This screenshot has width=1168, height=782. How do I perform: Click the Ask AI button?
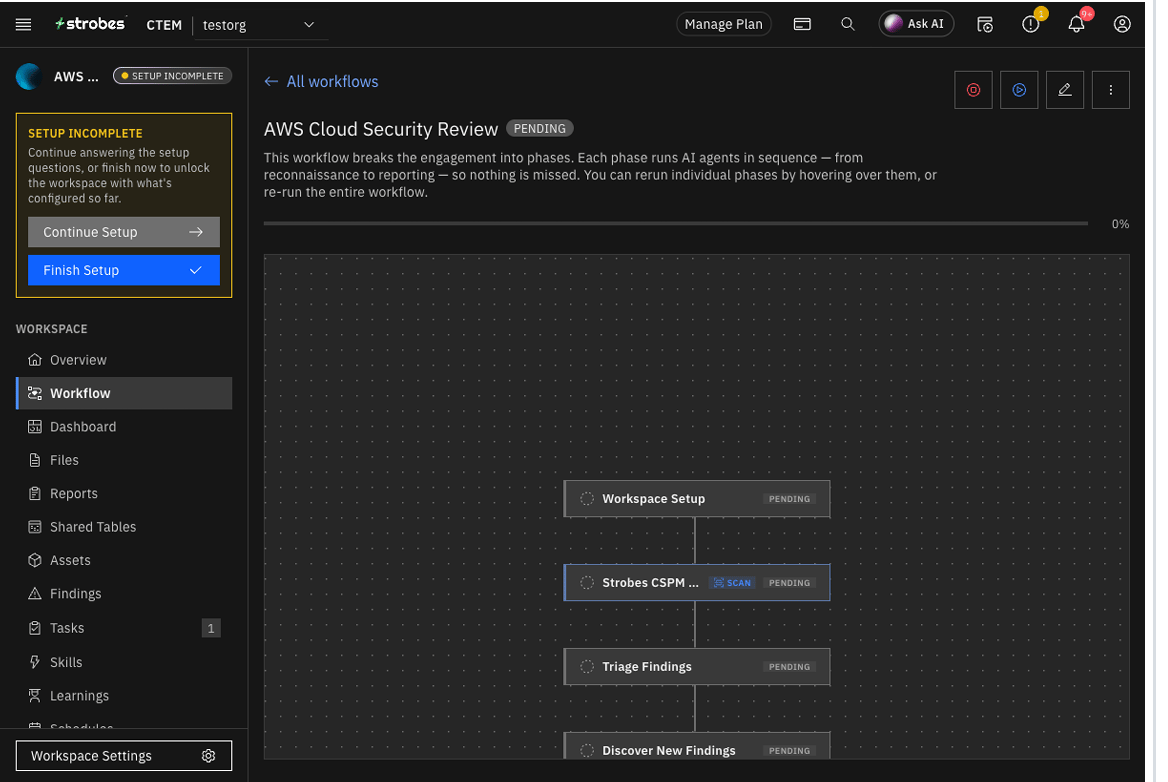point(915,25)
